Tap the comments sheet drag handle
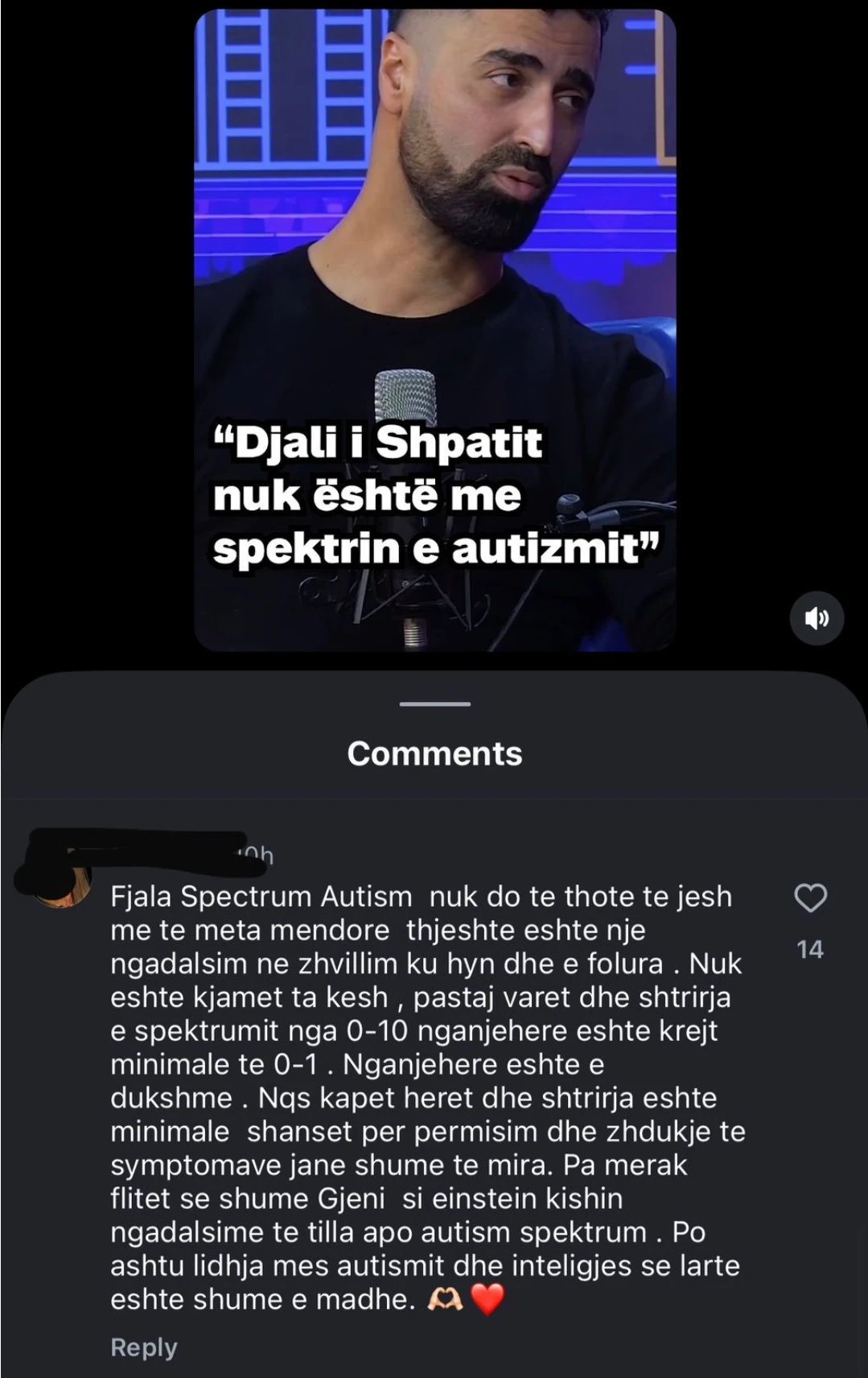This screenshot has height=1378, width=868. (434, 704)
